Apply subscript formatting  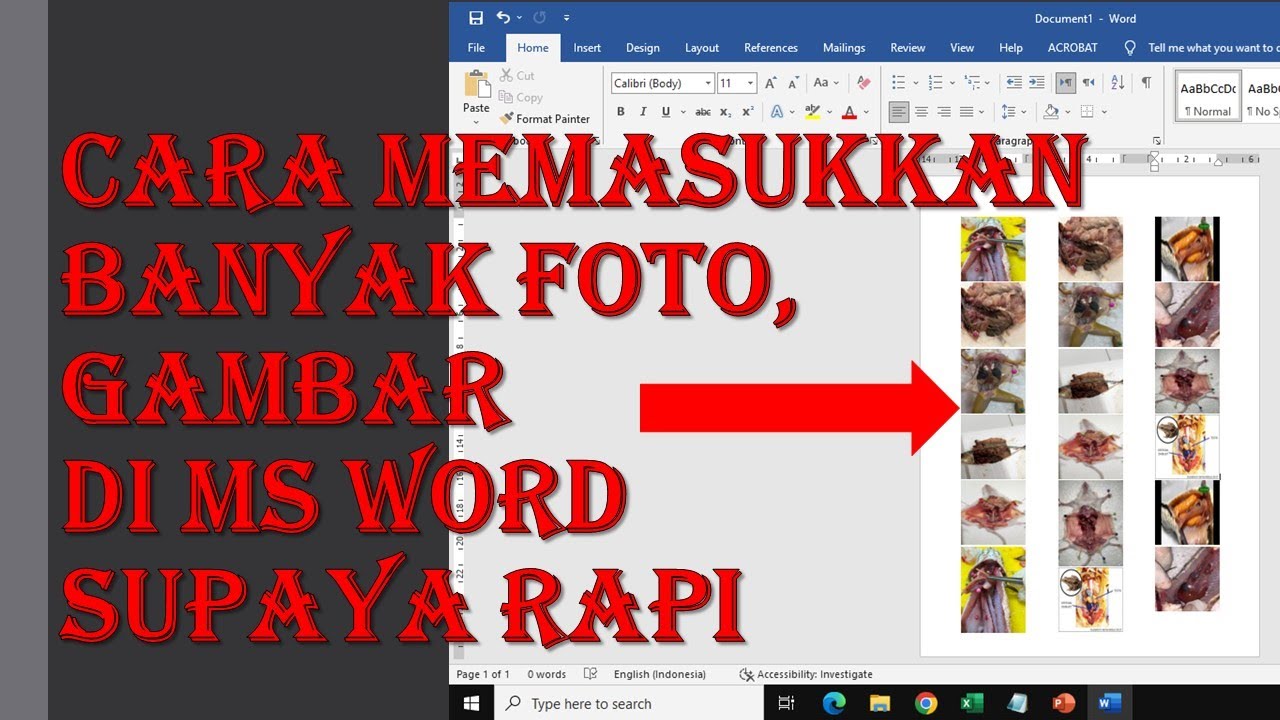click(726, 112)
